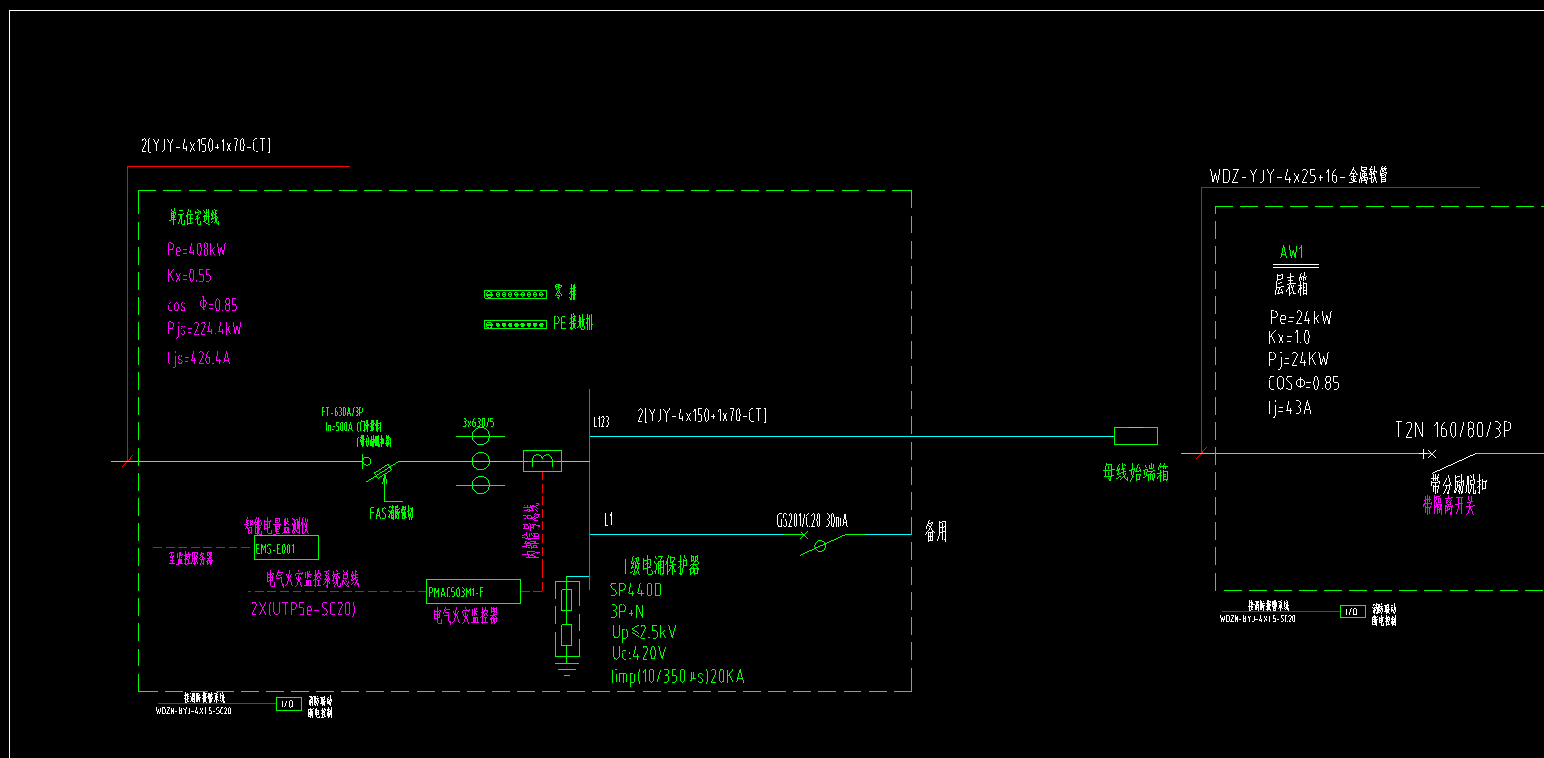This screenshot has height=758, width=1544.
Task: Select the In=500A setting text
Action: pos(341,427)
